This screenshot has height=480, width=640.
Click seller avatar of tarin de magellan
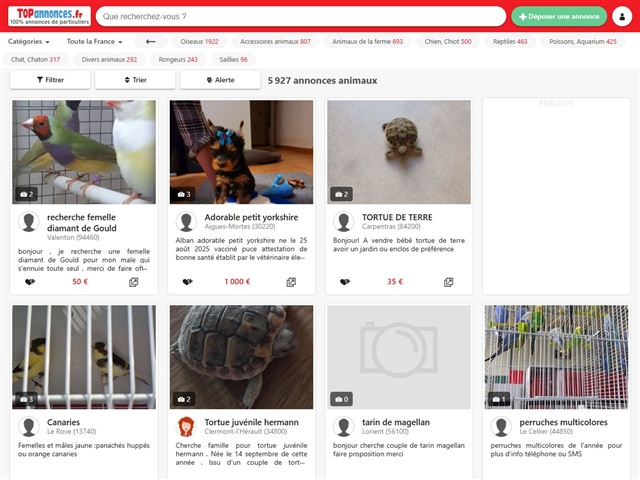pos(344,427)
